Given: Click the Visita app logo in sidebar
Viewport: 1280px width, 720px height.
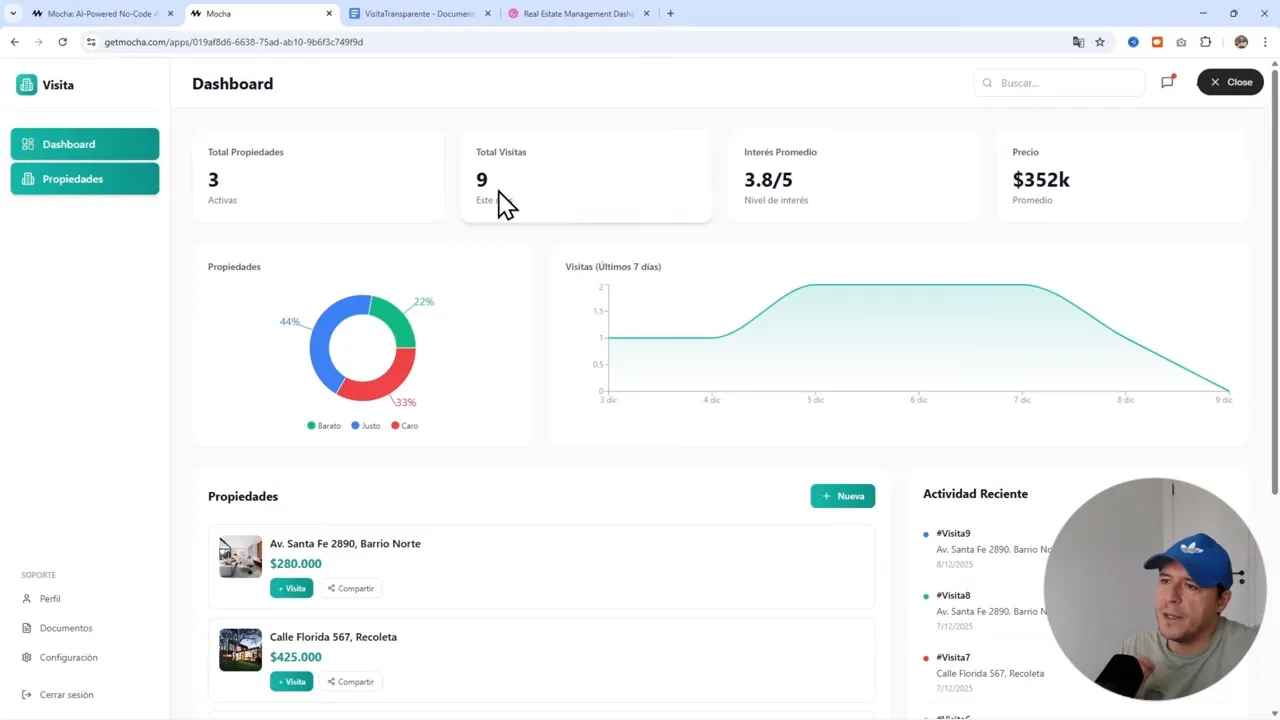Looking at the screenshot, I should [x=26, y=85].
